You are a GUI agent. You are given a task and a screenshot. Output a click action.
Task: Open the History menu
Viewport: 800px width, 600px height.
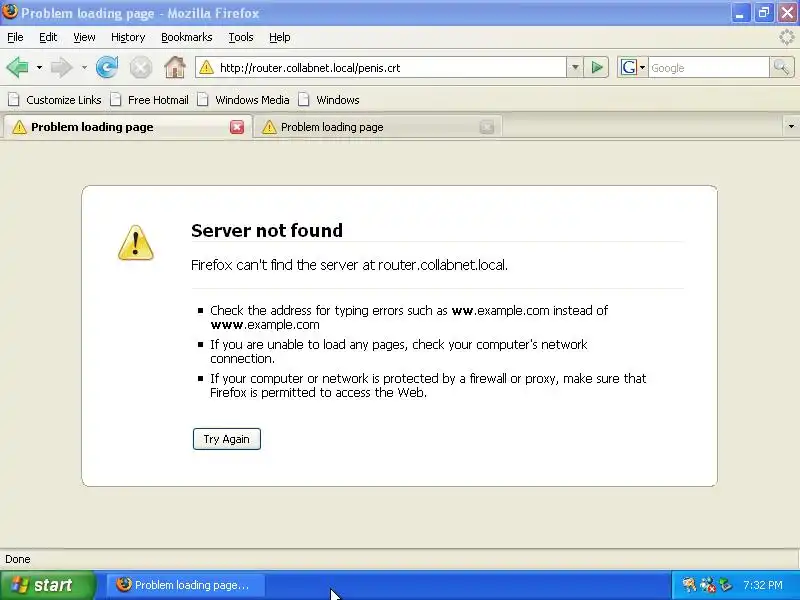coord(128,37)
